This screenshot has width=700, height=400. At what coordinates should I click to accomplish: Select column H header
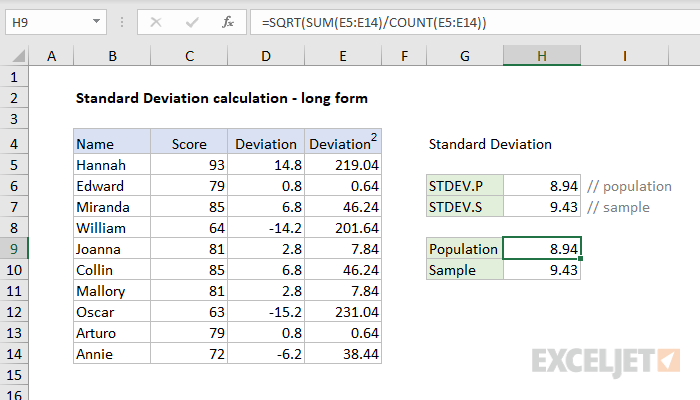tap(542, 57)
